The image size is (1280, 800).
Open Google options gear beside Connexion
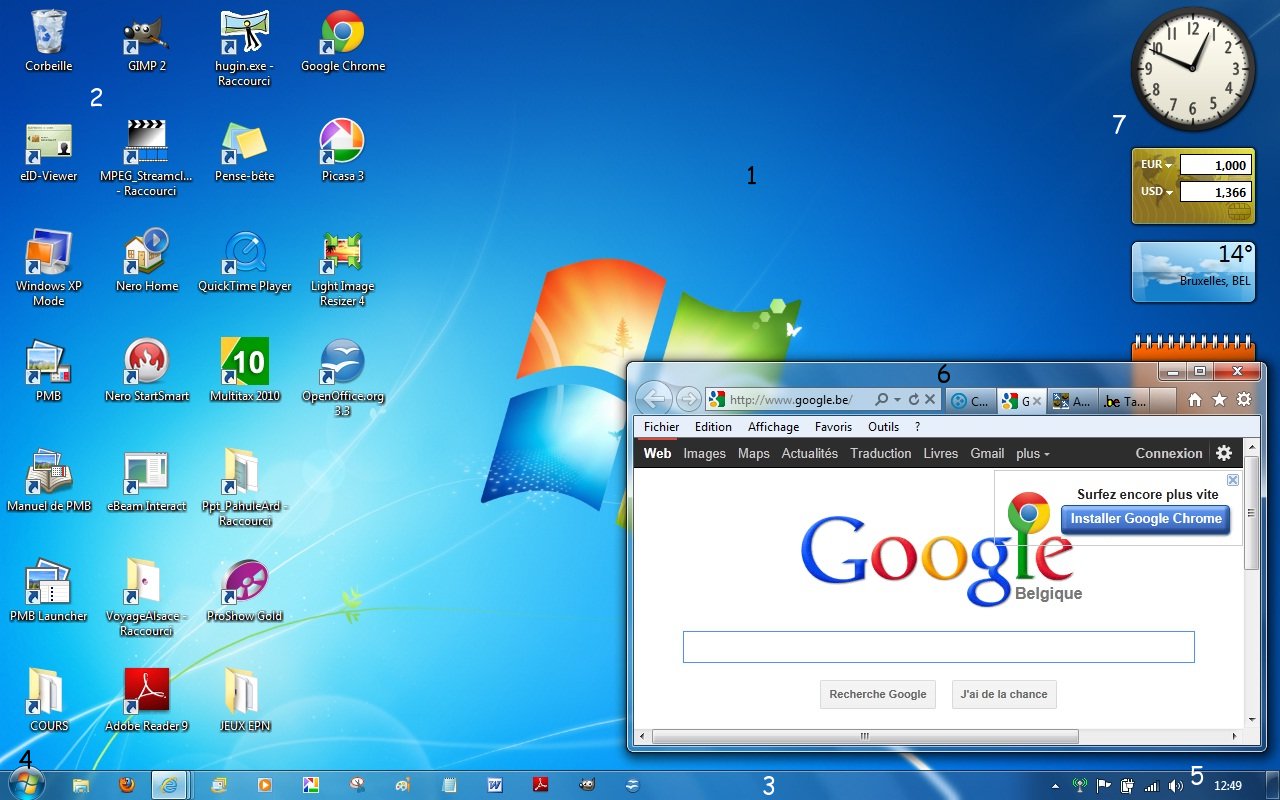coord(1224,453)
